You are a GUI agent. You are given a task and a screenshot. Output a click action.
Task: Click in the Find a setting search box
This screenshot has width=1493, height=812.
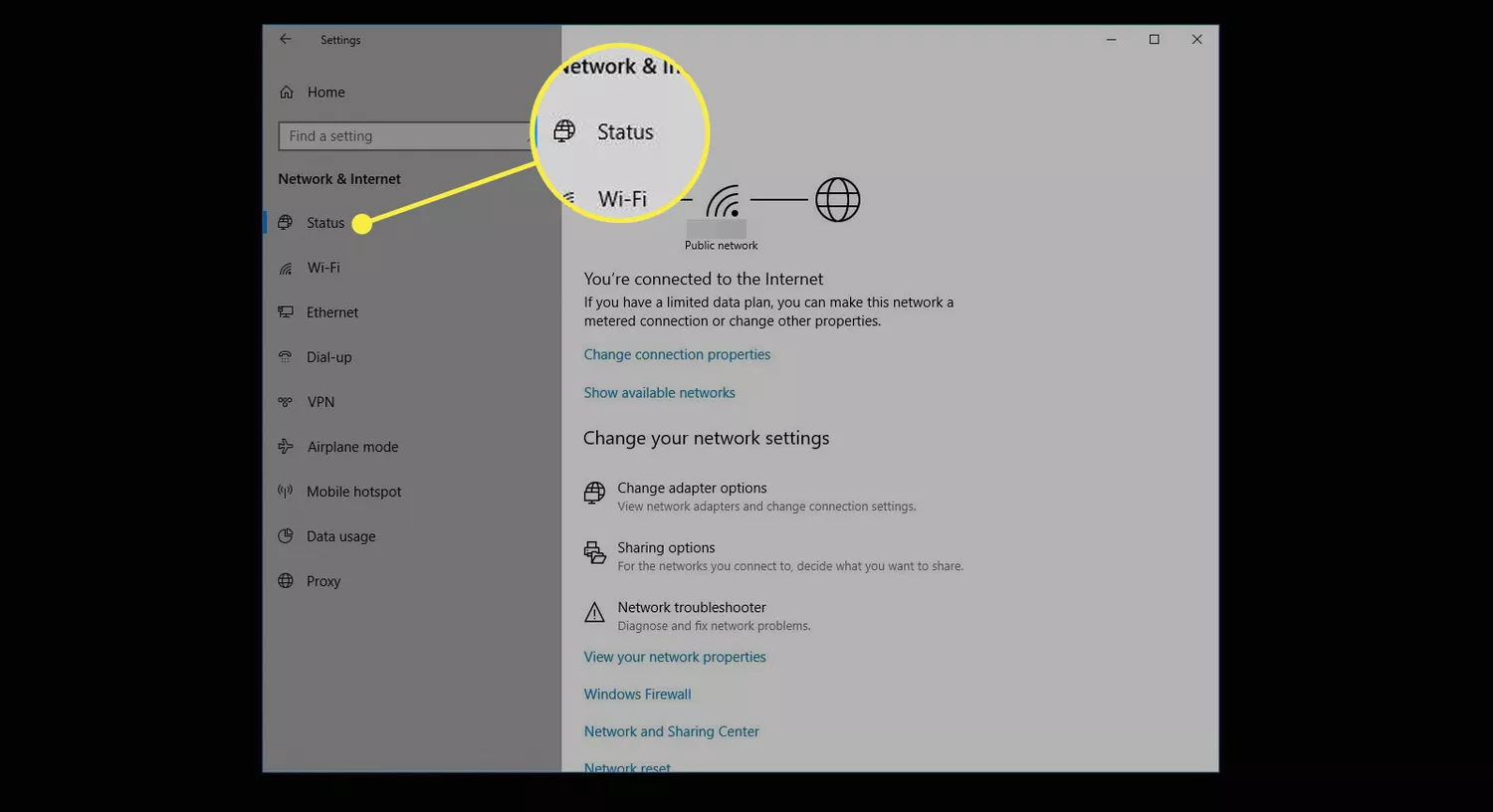406,136
